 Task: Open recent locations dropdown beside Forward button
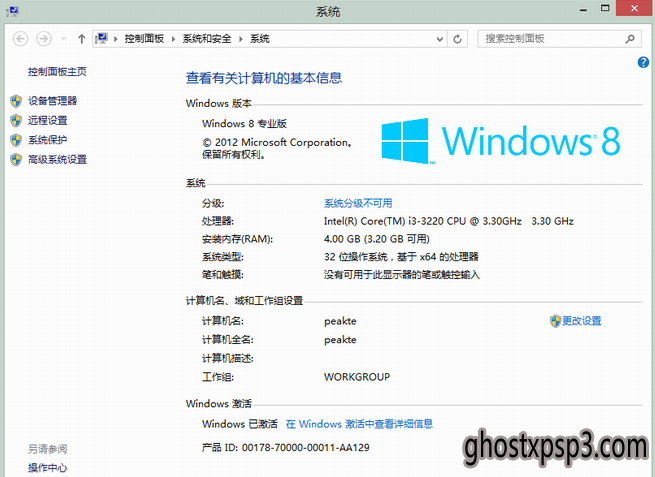pyautogui.click(x=63, y=39)
